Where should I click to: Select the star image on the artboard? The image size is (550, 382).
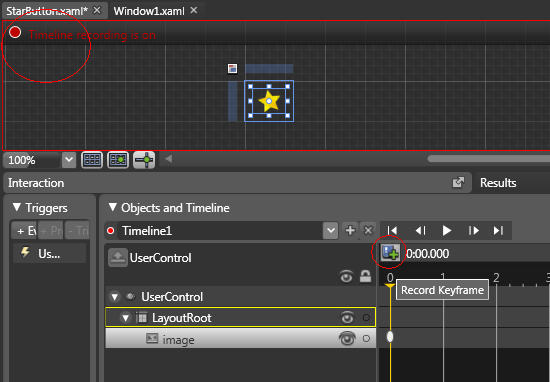pyautogui.click(x=269, y=101)
